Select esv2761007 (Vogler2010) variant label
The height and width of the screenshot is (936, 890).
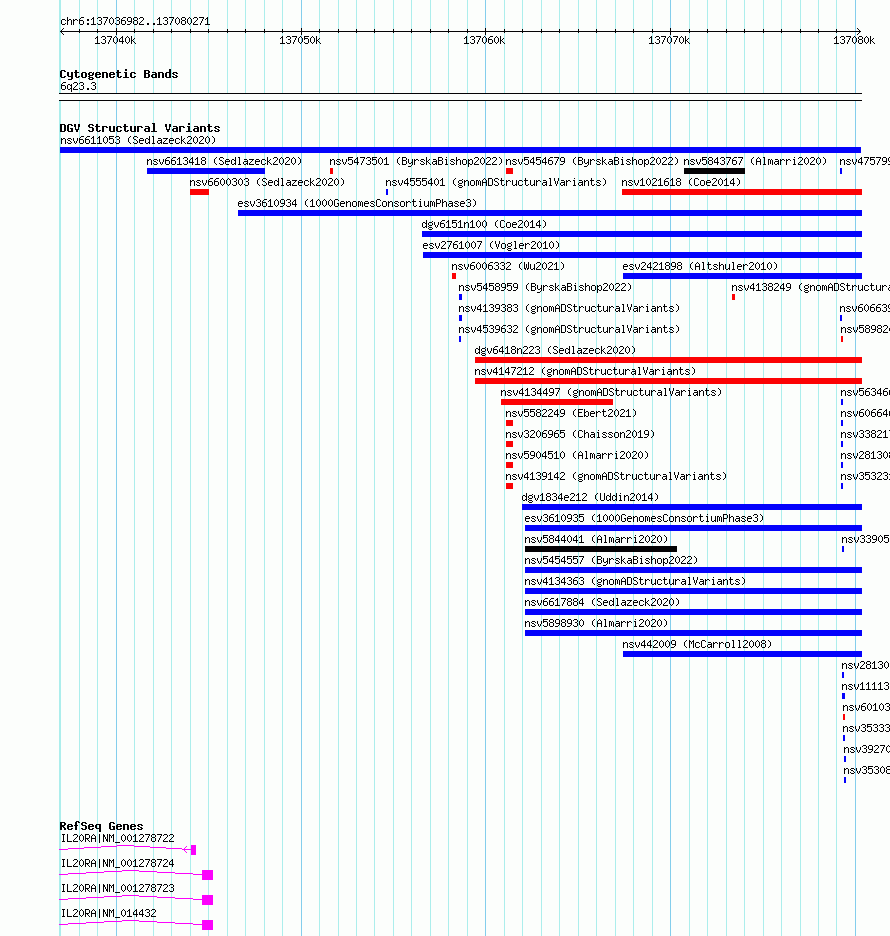tap(491, 245)
